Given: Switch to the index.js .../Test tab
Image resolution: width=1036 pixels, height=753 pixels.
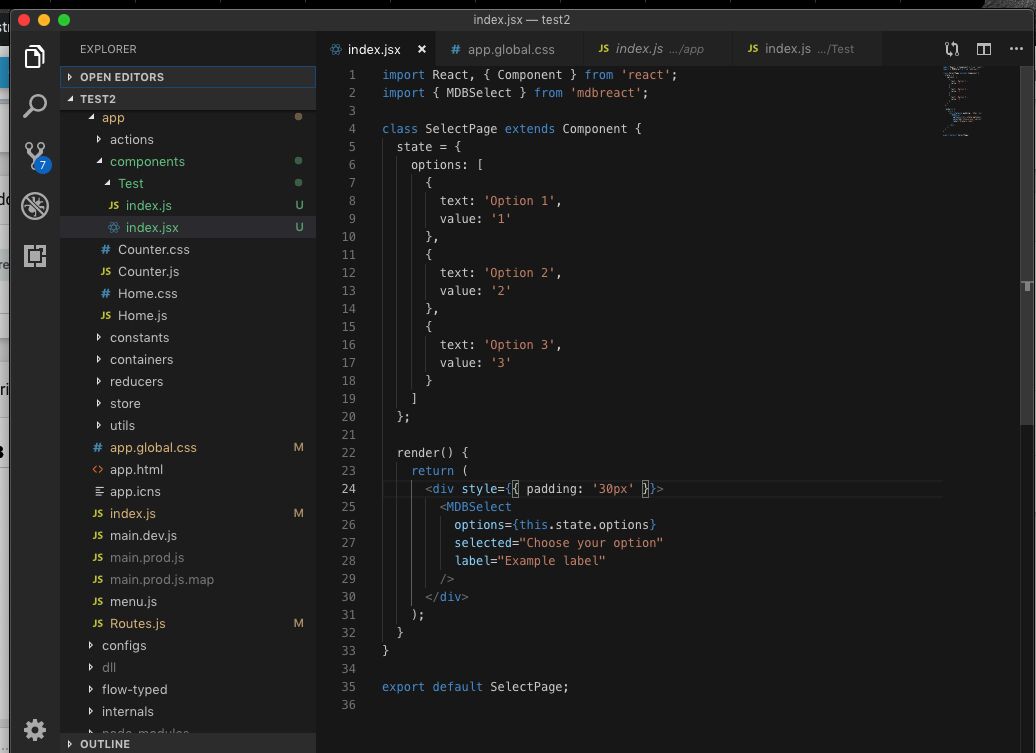Looking at the screenshot, I should [x=807, y=49].
